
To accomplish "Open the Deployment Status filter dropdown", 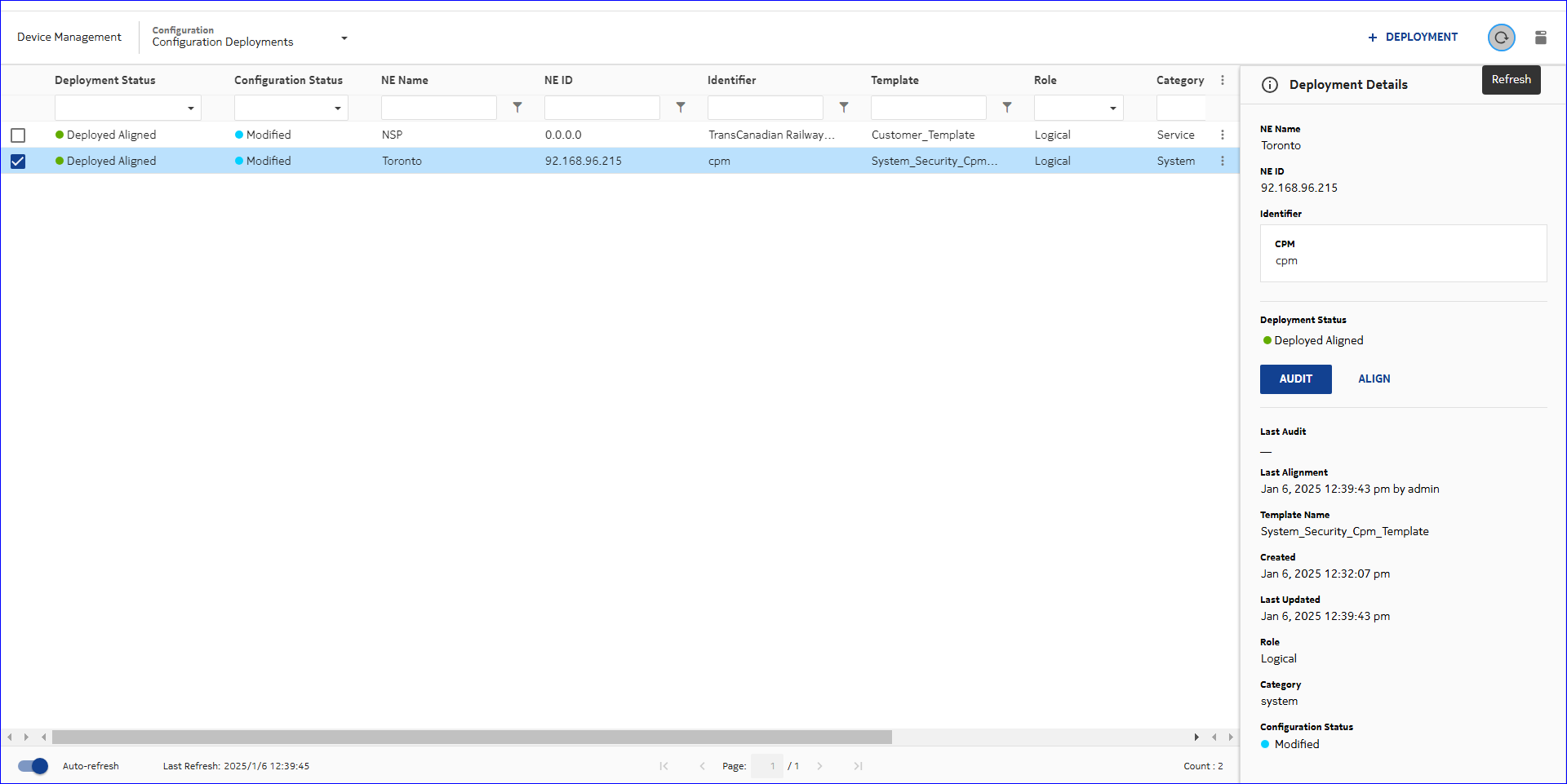I will 190,108.
